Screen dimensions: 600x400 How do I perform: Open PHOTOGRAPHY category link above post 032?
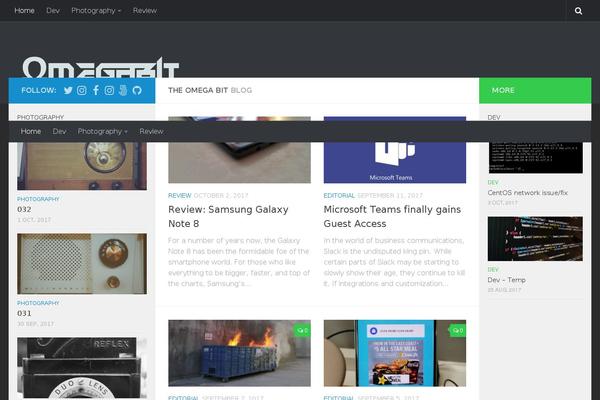pos(38,199)
